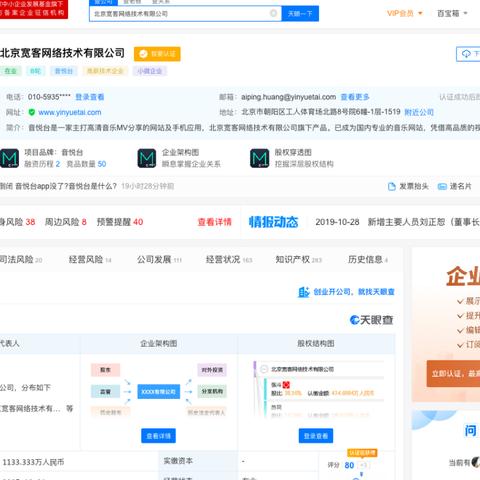This screenshot has height=480, width=480.
Task: Click the small icon beside score 80
Action: tap(363, 465)
